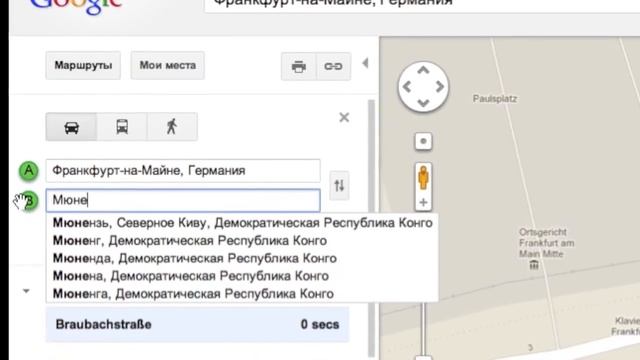Screen dimensions: 640x360
Task: Click the Маршруты button
Action: pos(83,65)
